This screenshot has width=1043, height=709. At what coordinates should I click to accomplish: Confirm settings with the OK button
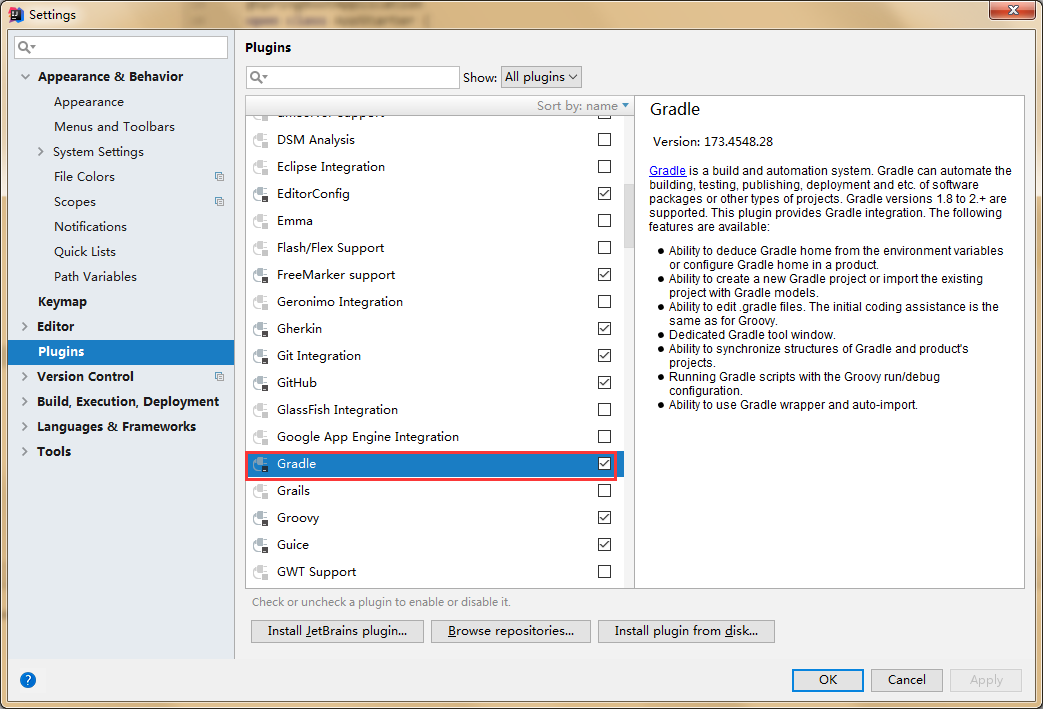tap(828, 680)
